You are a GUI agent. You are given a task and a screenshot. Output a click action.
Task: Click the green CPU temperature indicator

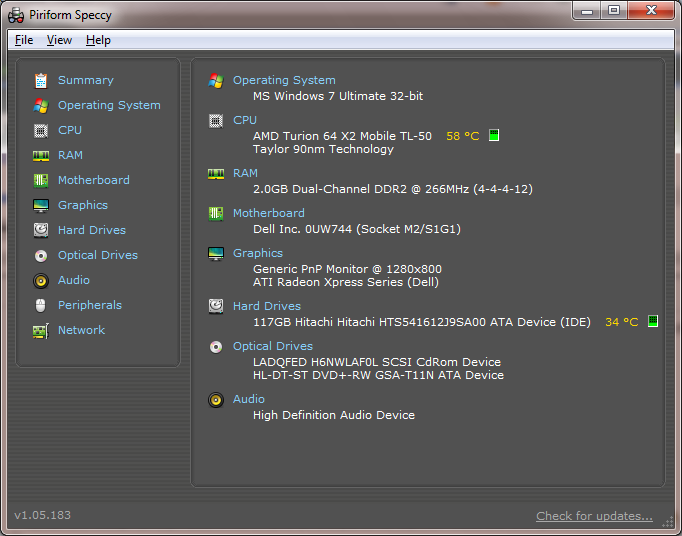pyautogui.click(x=494, y=135)
